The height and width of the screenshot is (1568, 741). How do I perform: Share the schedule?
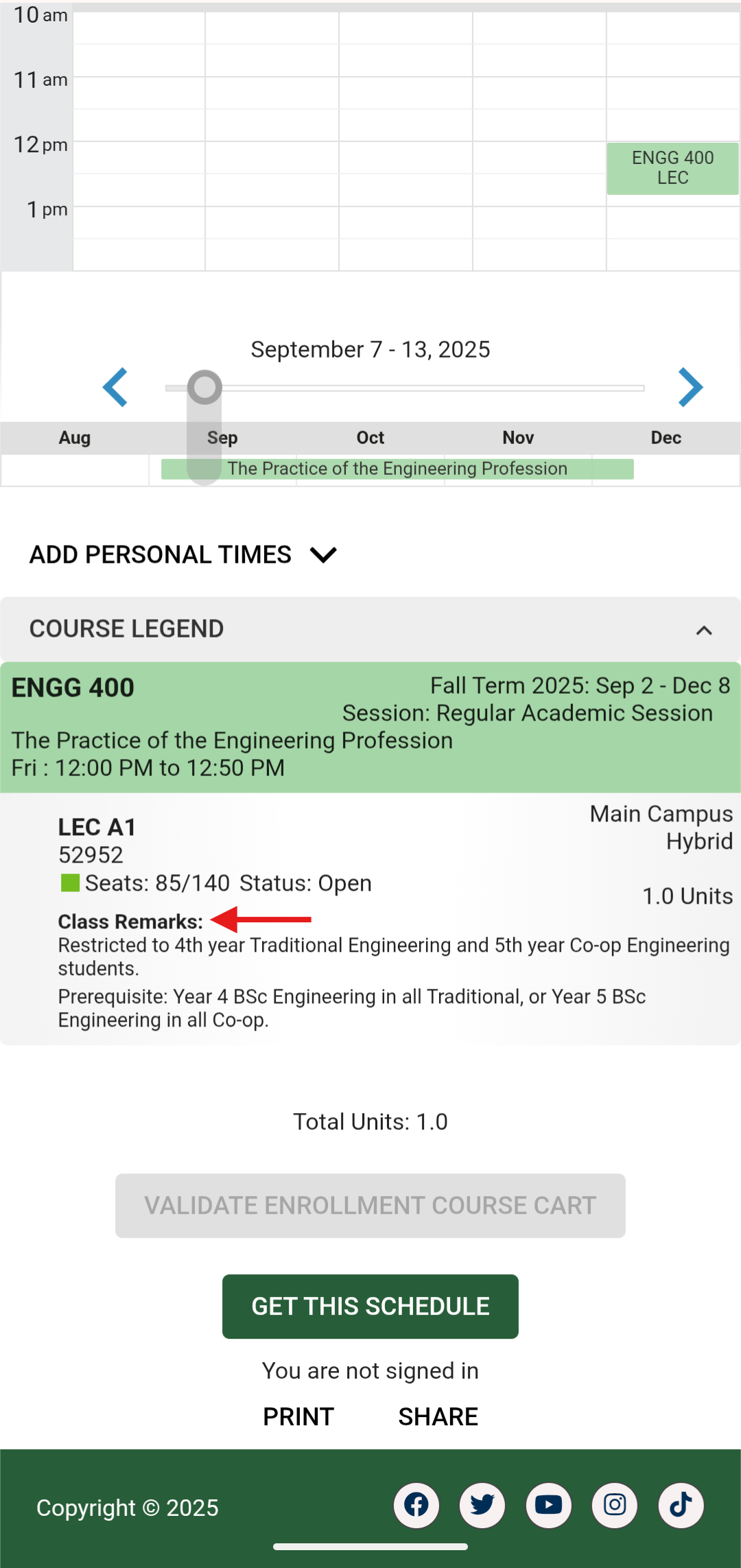pyautogui.click(x=438, y=1416)
